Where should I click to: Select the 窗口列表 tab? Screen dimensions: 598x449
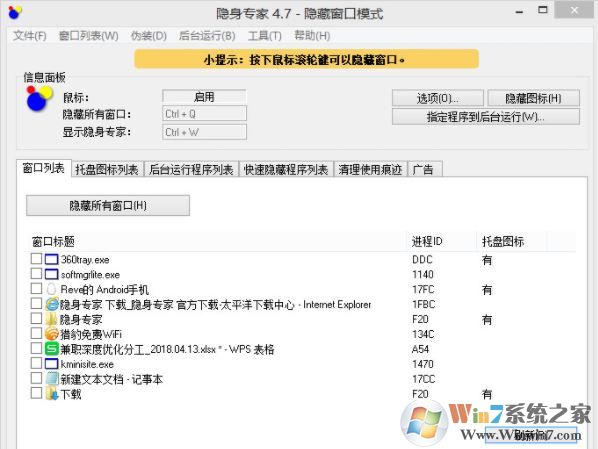(x=44, y=168)
